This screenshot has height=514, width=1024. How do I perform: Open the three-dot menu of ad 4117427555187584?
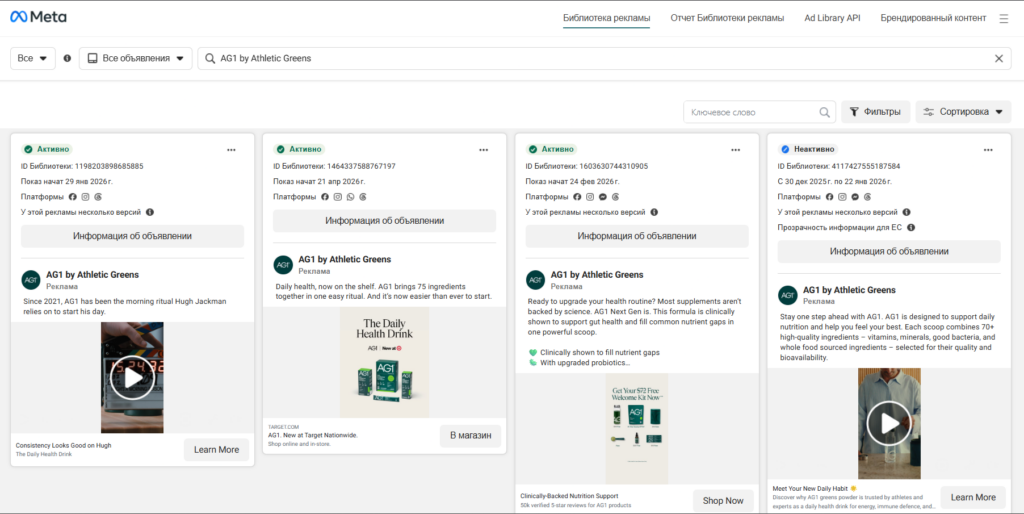coord(988,150)
